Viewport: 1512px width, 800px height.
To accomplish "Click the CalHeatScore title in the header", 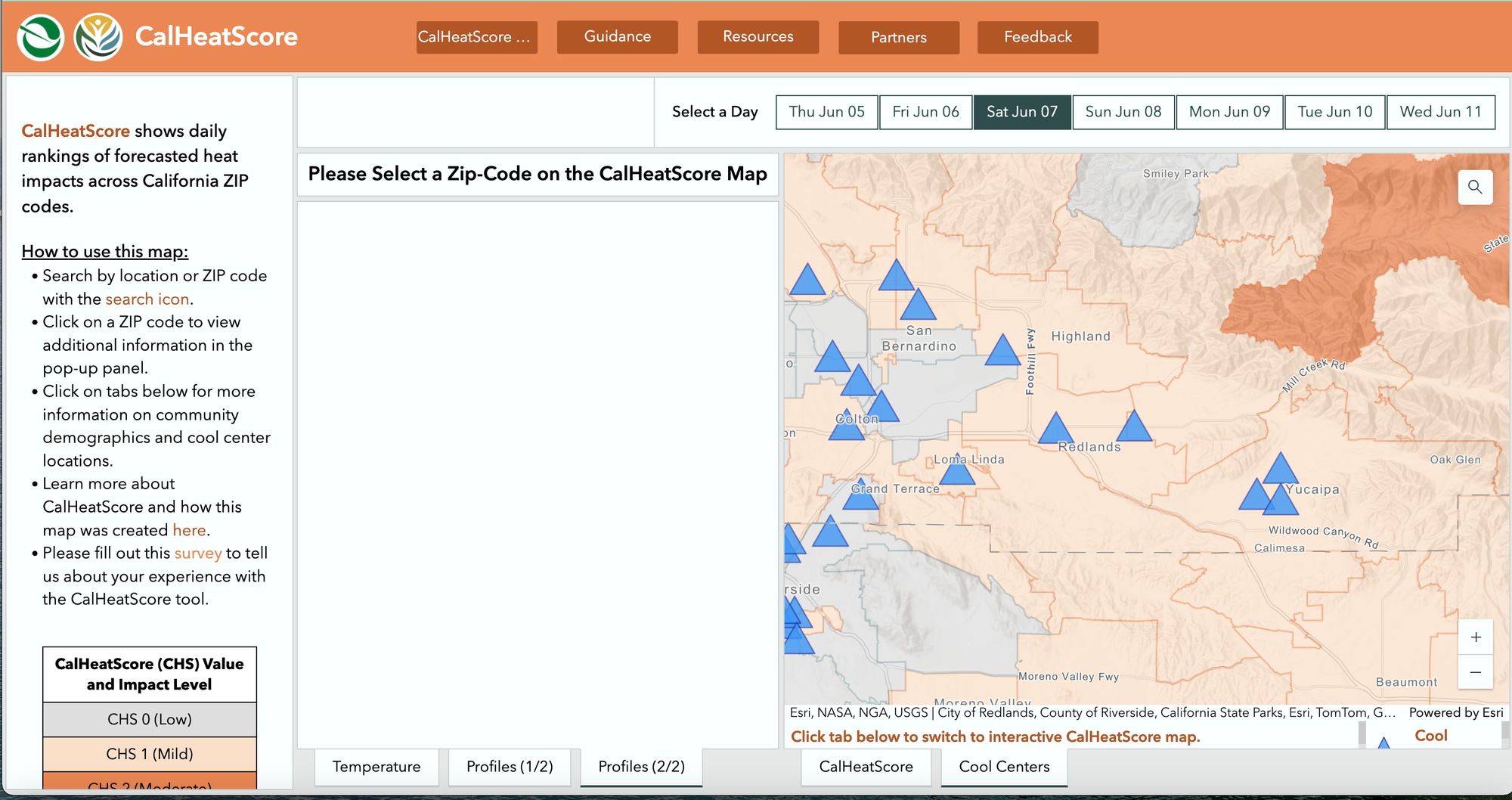I will (x=216, y=36).
